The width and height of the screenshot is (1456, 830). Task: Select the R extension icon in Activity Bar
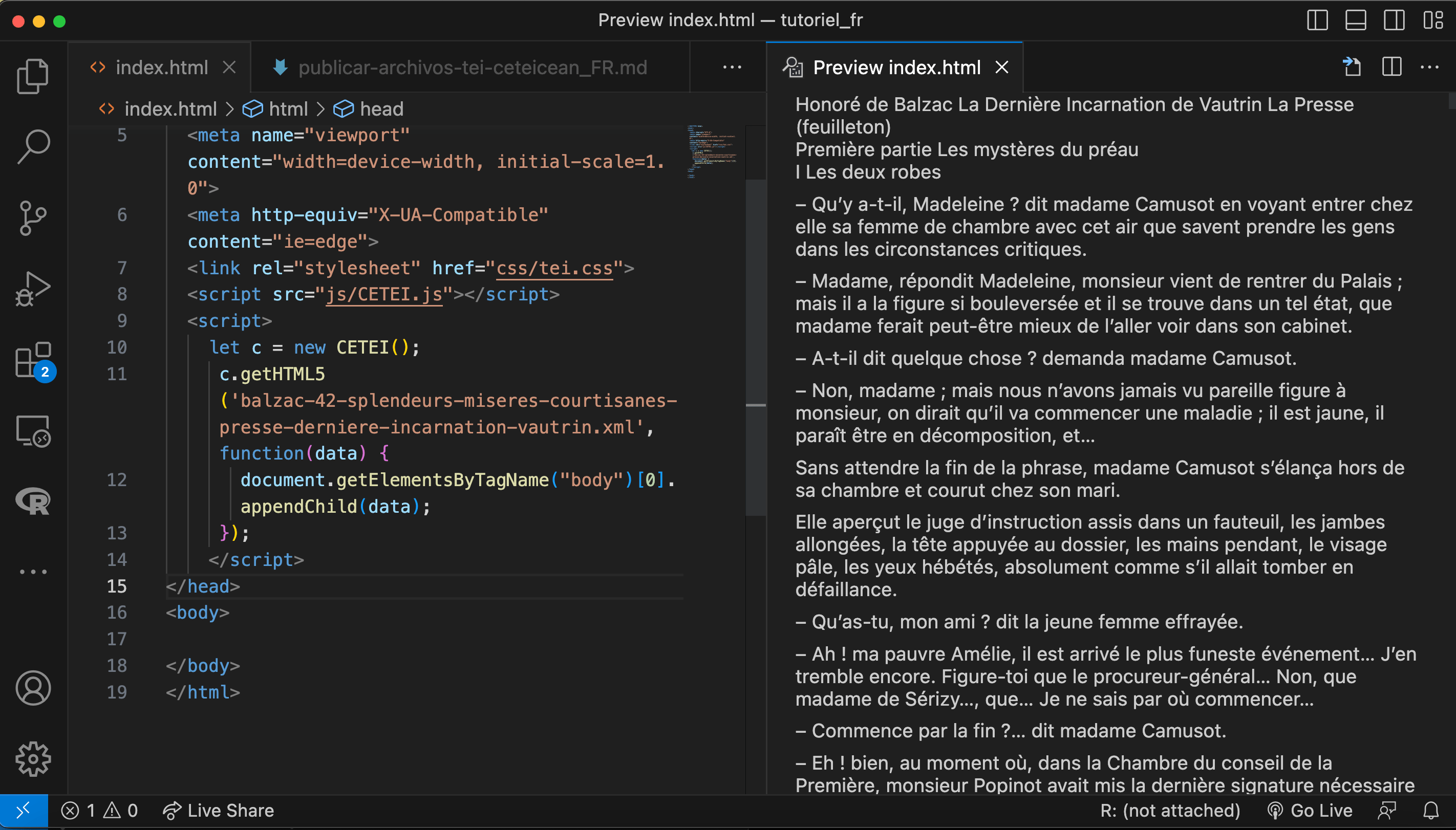pyautogui.click(x=32, y=502)
